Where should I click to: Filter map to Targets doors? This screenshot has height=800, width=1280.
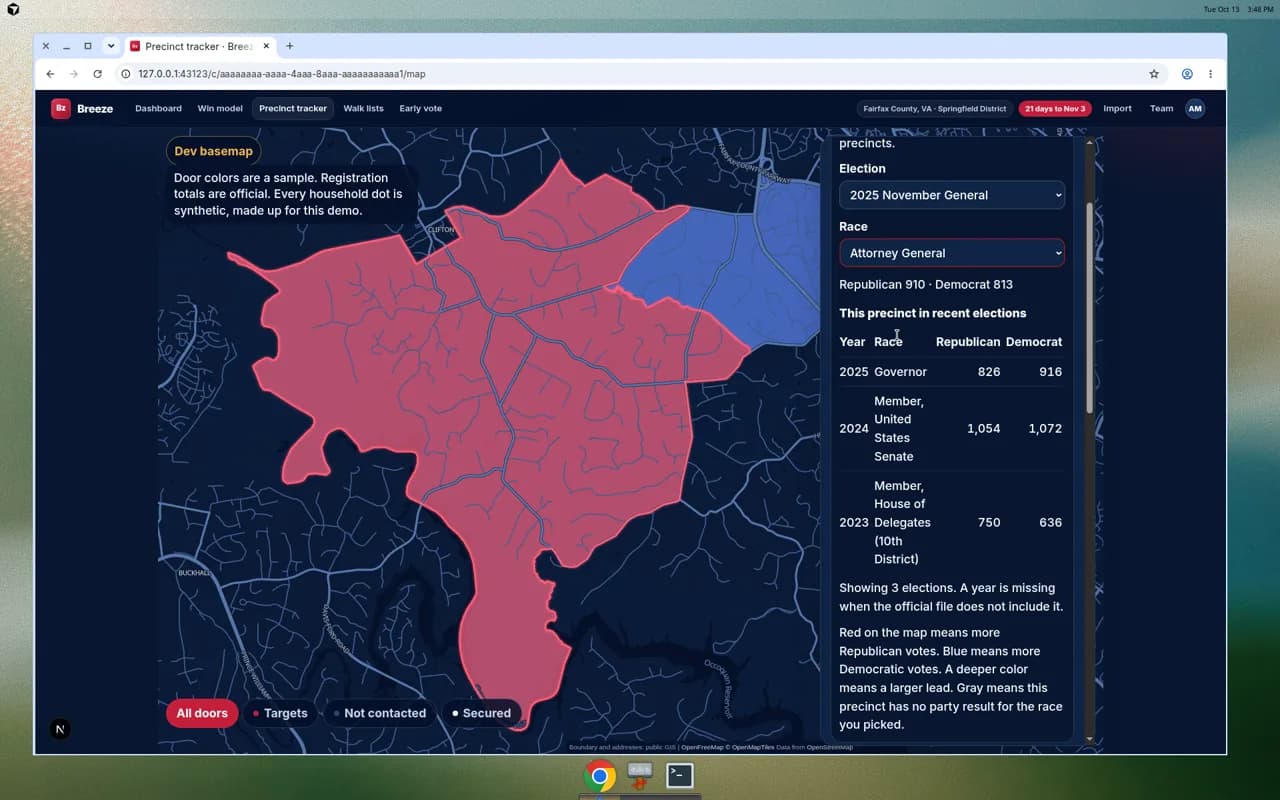280,713
